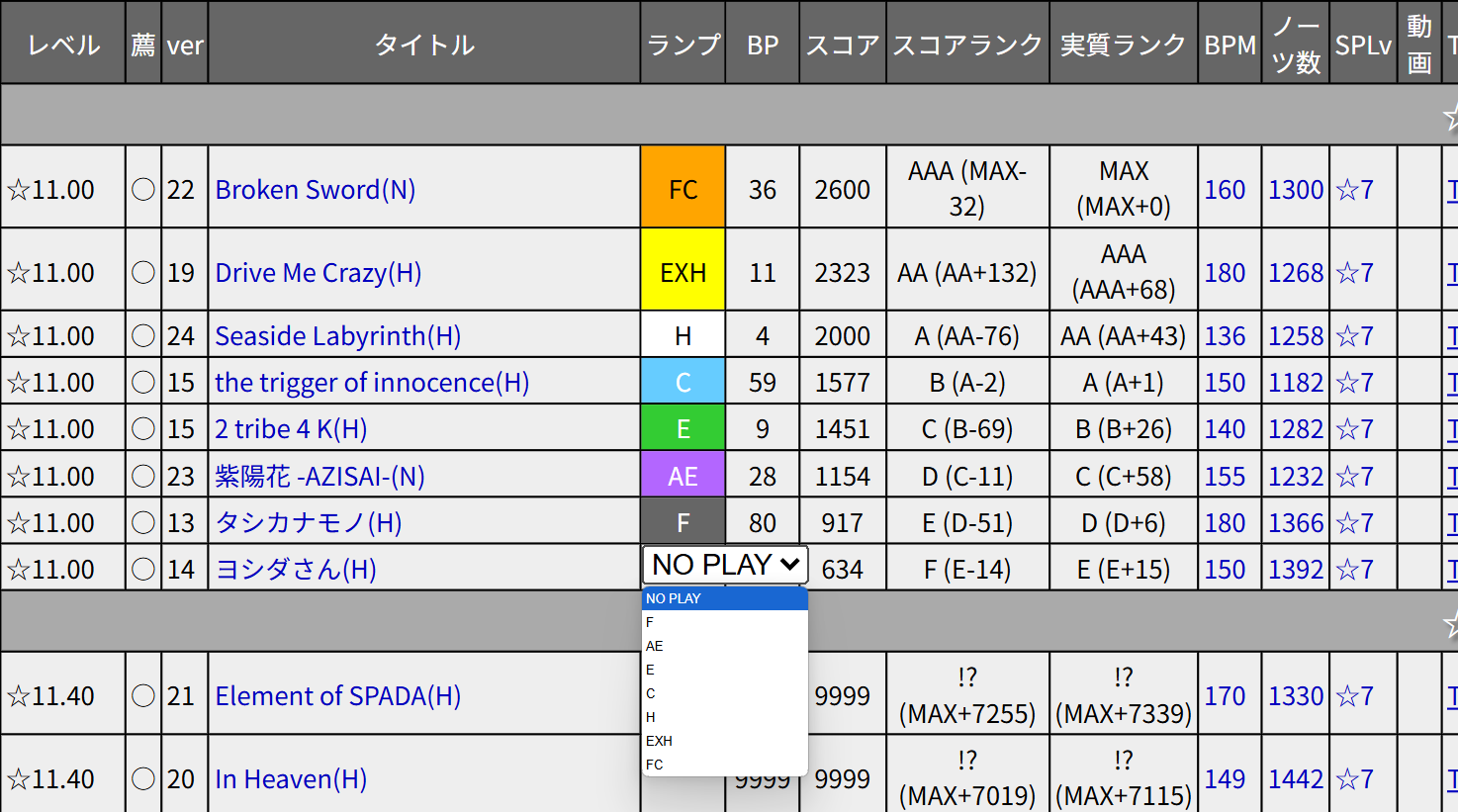Open the notes count 1300 link

coord(1296,189)
